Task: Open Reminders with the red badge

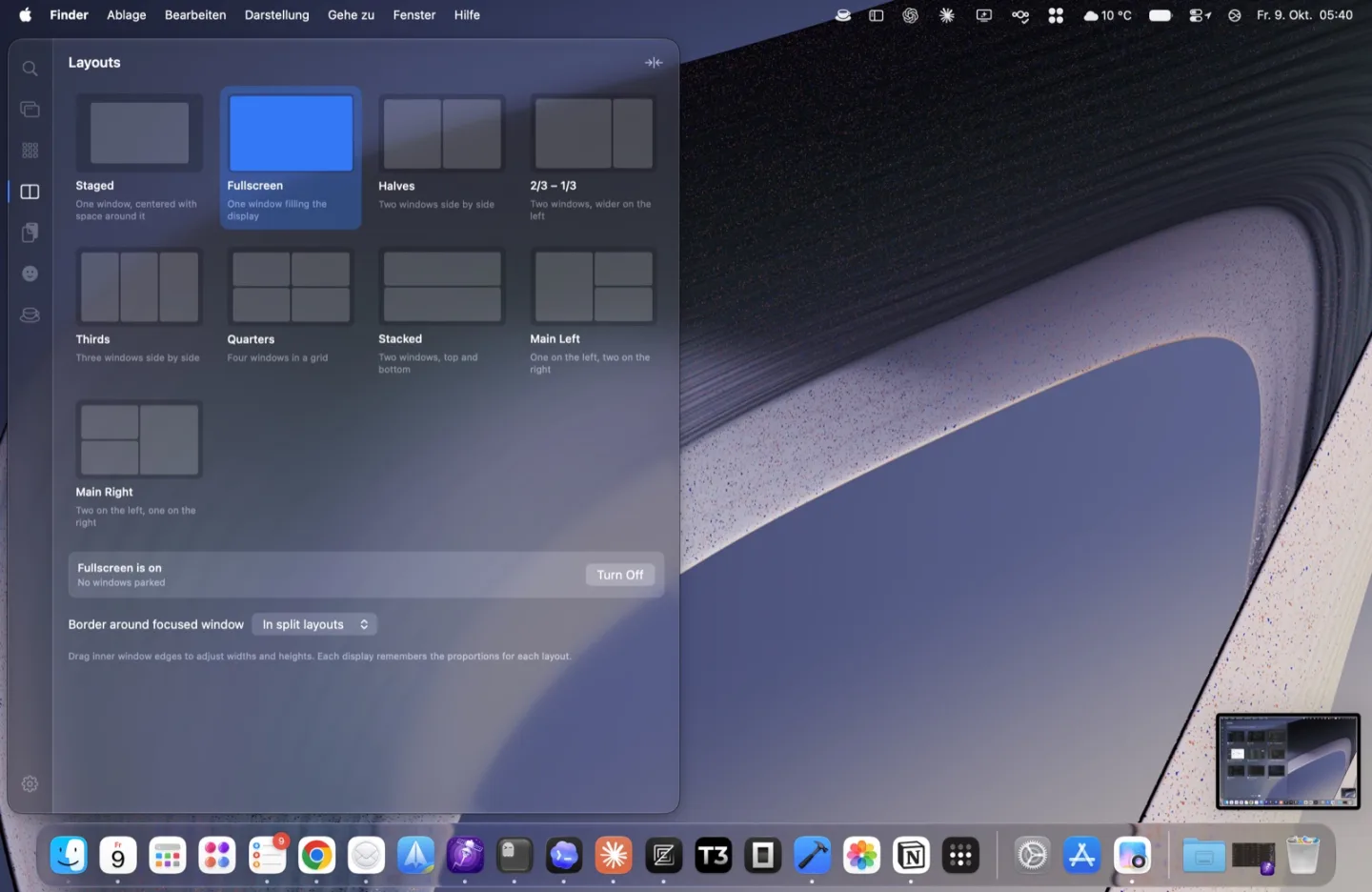Action: coord(267,856)
